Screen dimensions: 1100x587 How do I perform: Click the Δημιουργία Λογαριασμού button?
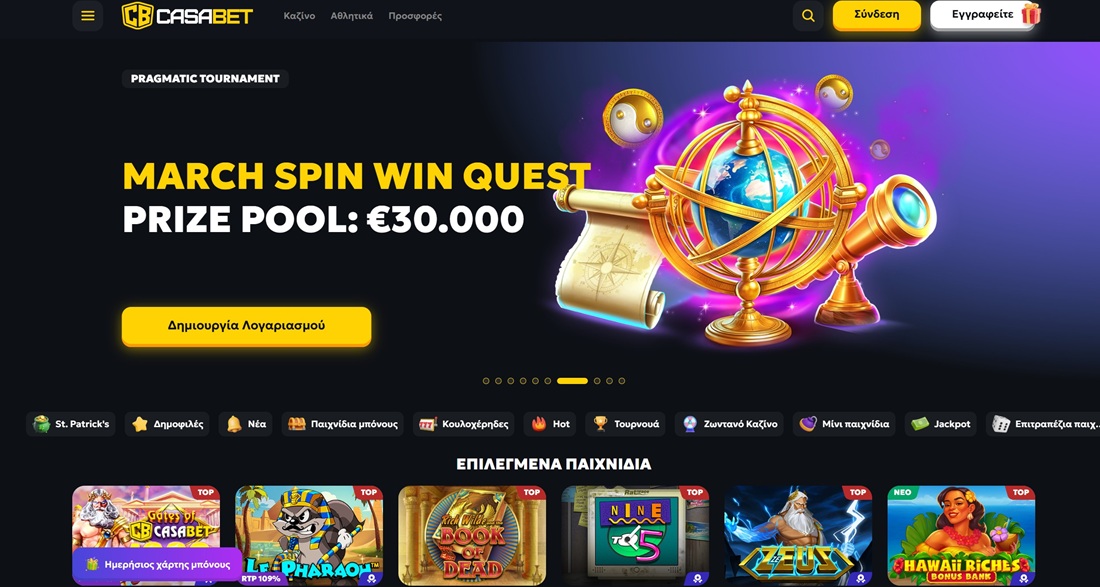pyautogui.click(x=246, y=325)
